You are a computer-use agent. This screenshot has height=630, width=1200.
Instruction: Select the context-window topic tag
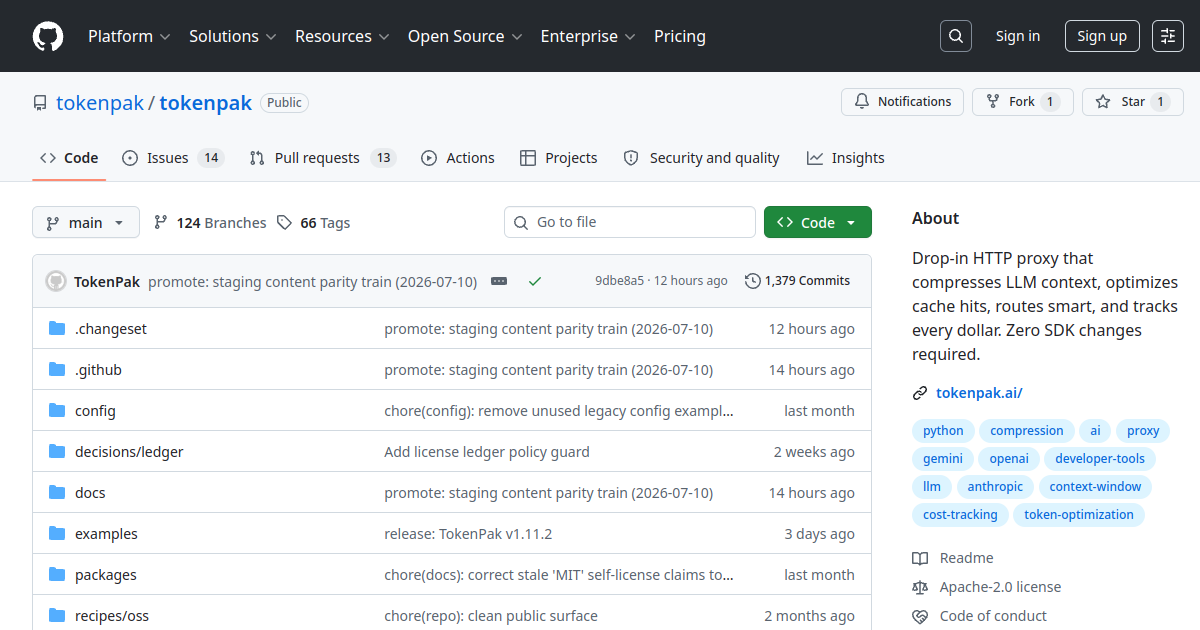[1096, 487]
